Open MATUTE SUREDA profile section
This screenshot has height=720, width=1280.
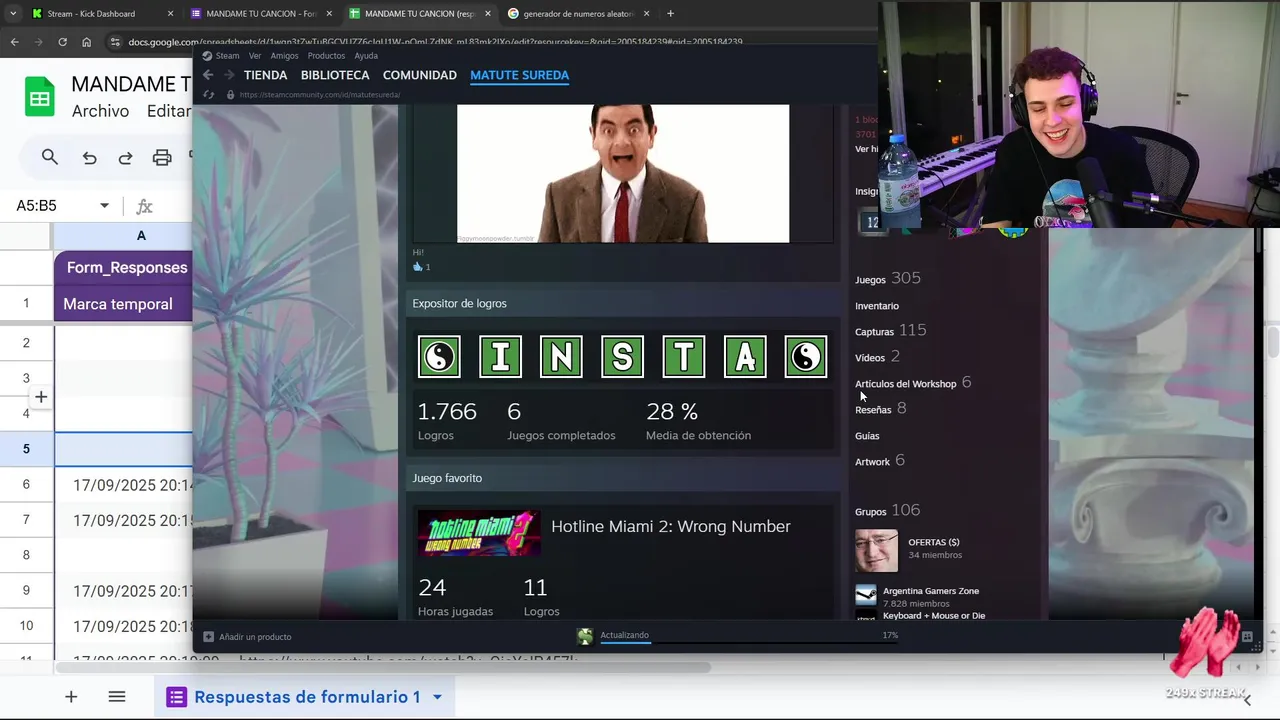[x=519, y=75]
